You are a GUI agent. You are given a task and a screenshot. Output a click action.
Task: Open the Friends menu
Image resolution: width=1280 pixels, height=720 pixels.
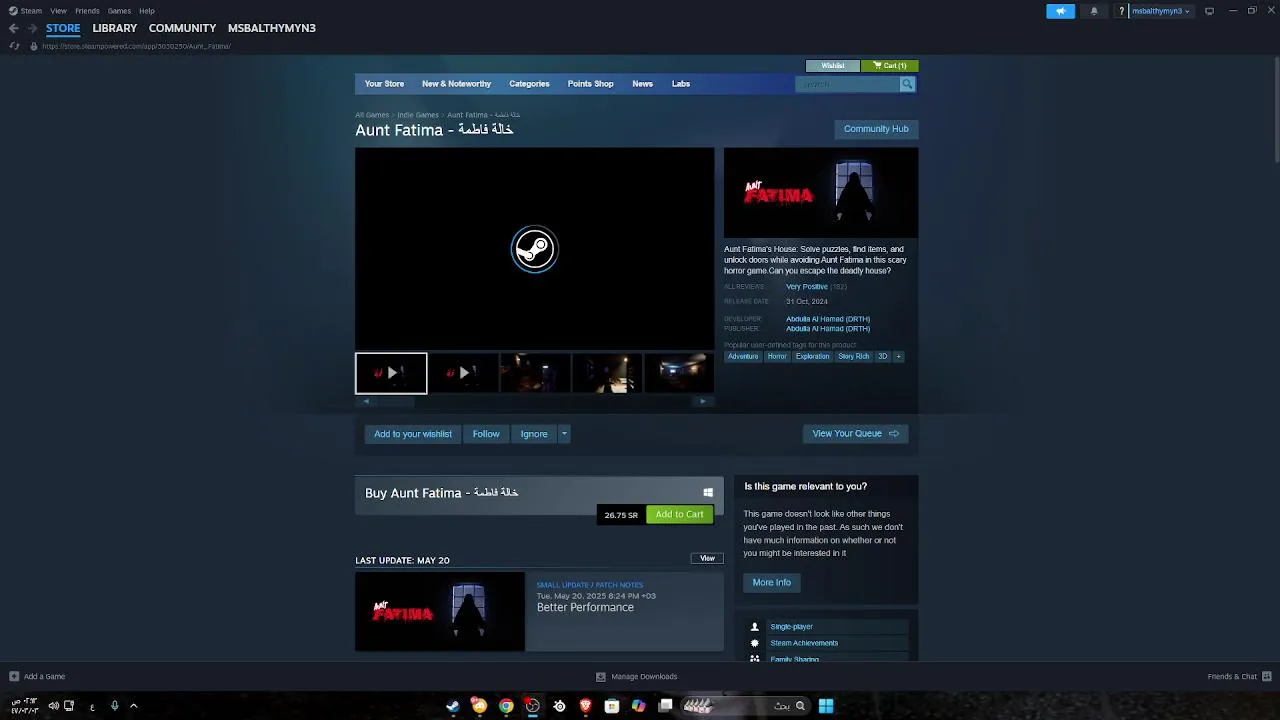(87, 11)
